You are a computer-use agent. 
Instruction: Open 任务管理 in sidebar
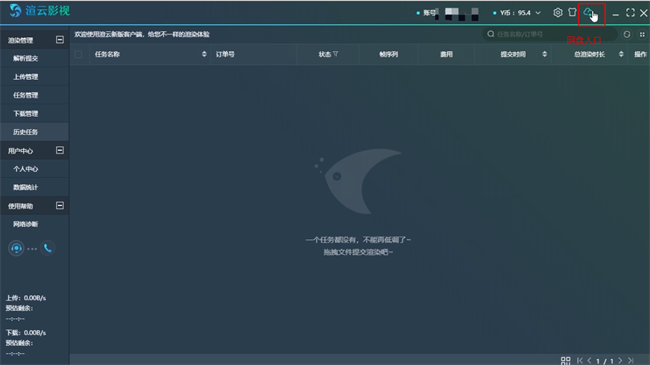coord(34,95)
